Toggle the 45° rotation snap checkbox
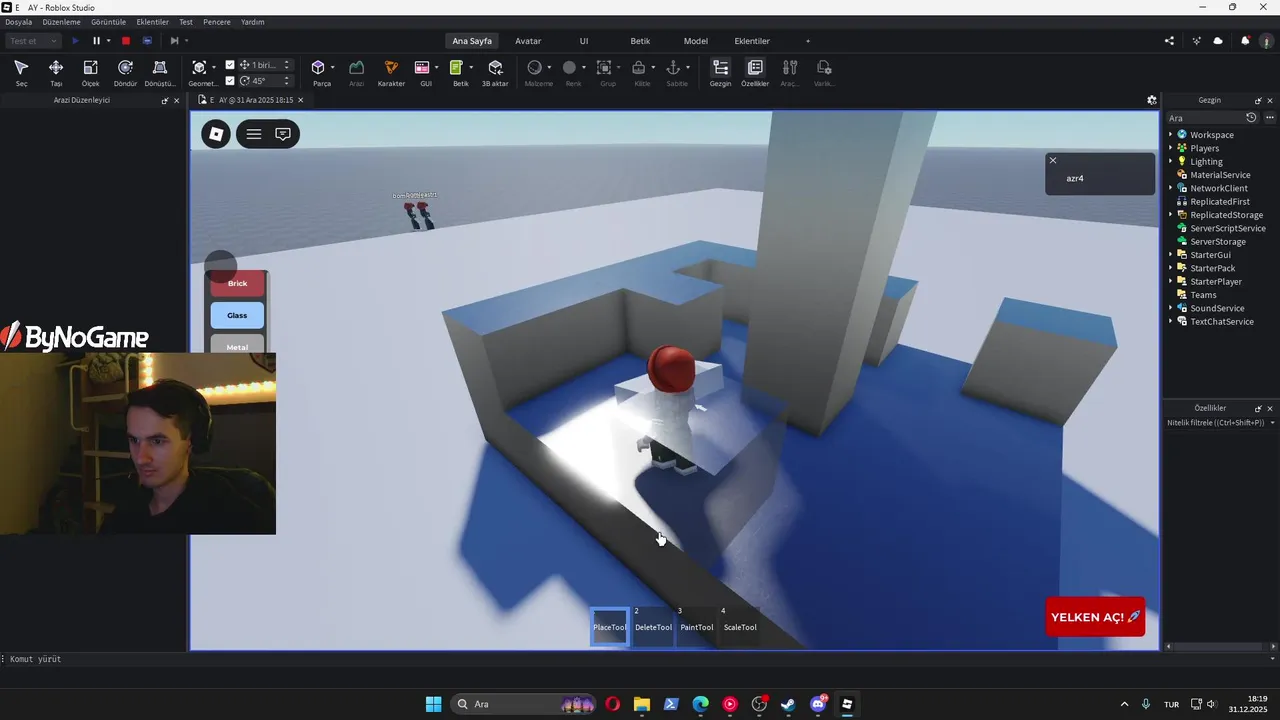The width and height of the screenshot is (1280, 720). pos(230,81)
